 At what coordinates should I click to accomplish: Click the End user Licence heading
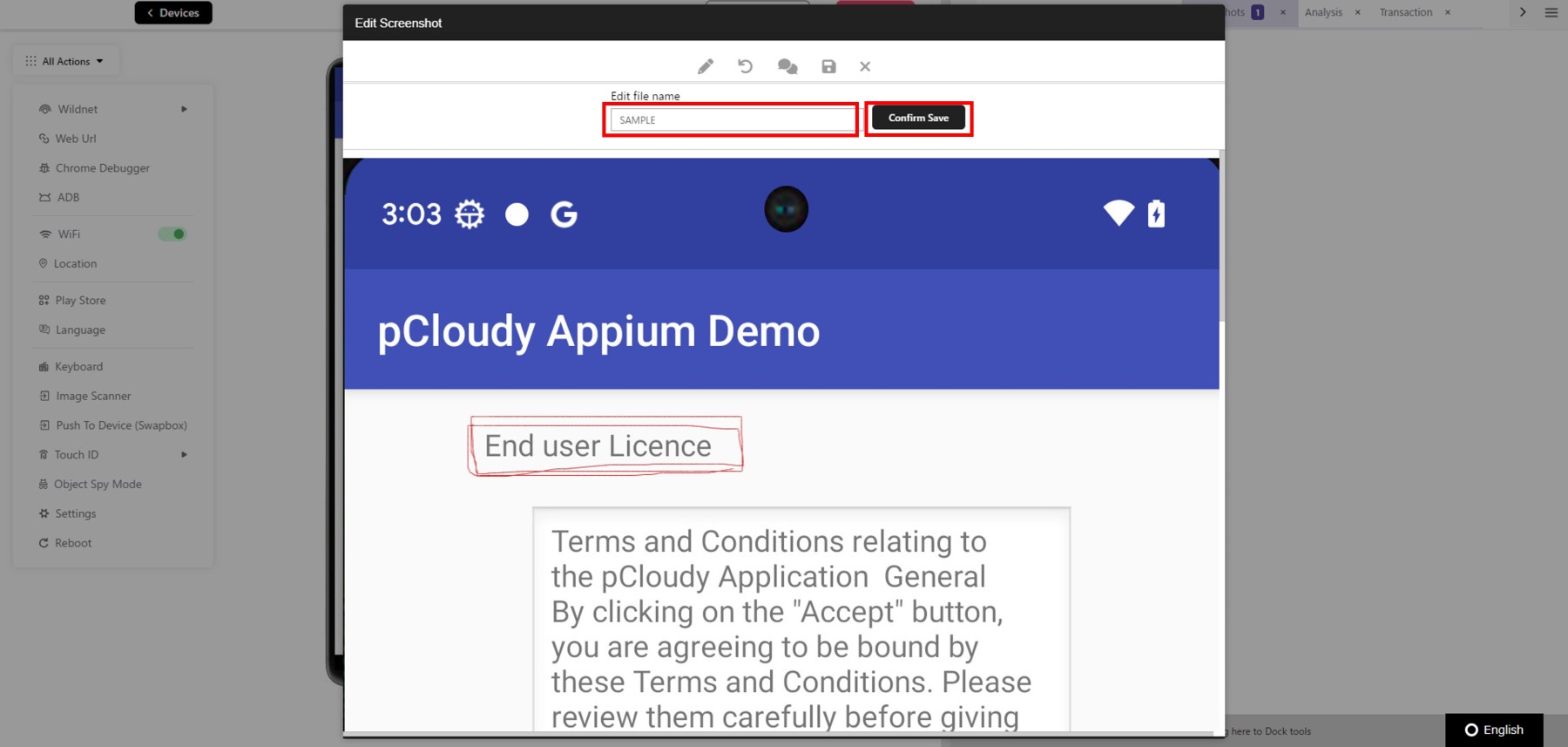point(598,446)
